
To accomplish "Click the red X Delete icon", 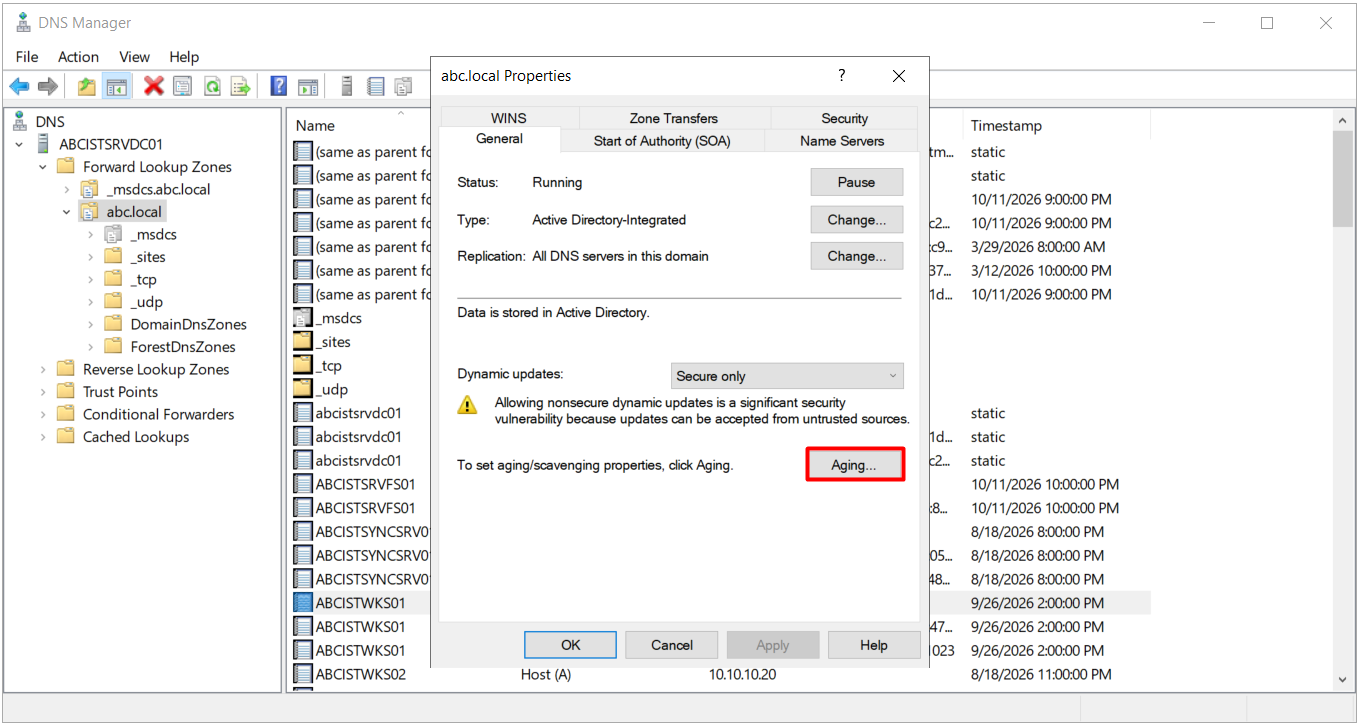I will pyautogui.click(x=153, y=87).
